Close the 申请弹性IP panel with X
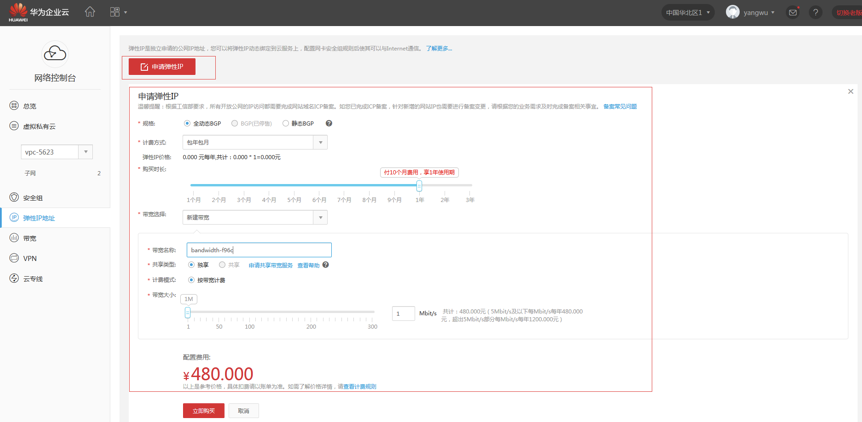The width and height of the screenshot is (862, 422). (x=851, y=91)
